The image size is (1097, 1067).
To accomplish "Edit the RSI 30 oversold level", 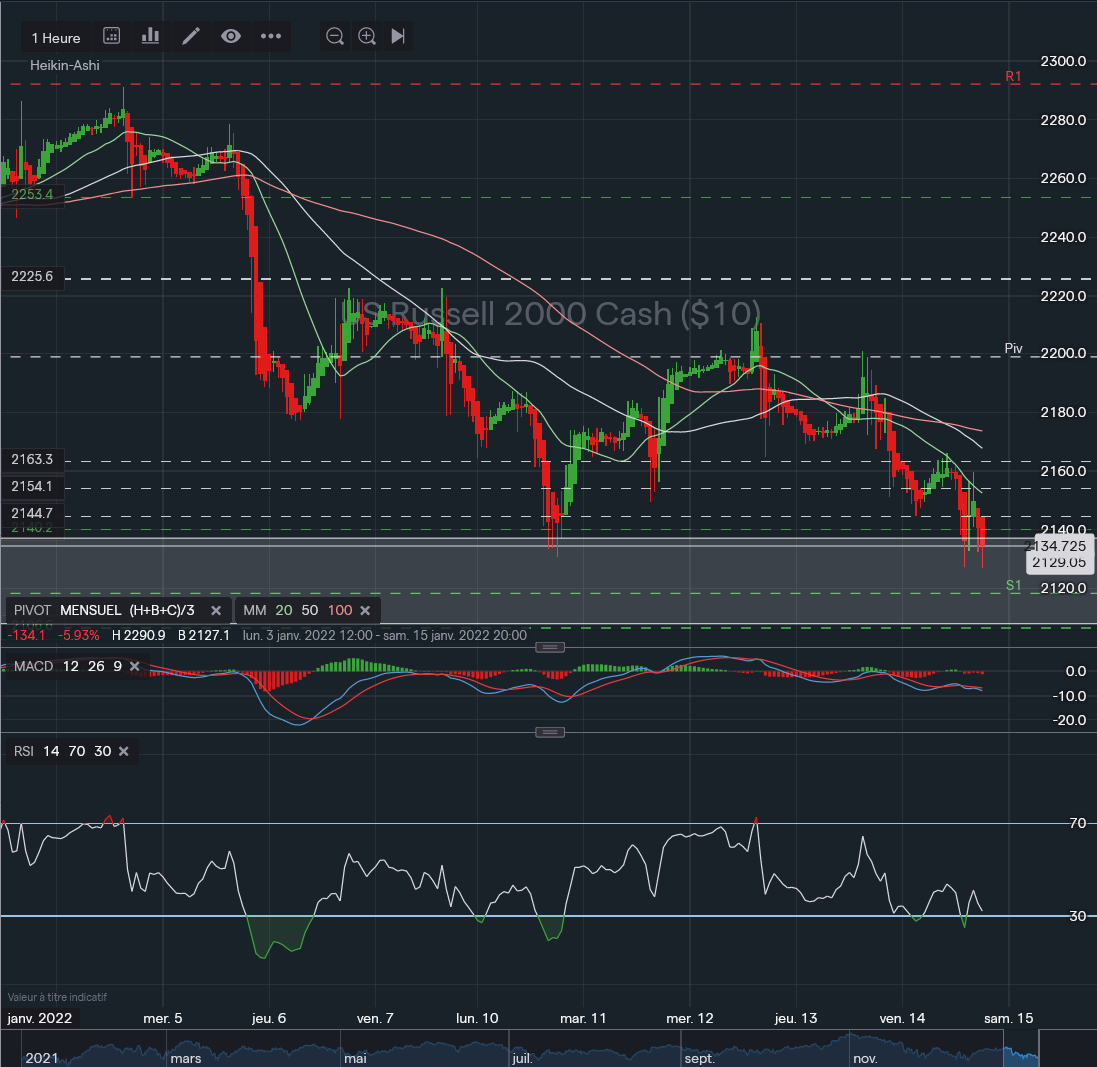I will click(x=102, y=751).
